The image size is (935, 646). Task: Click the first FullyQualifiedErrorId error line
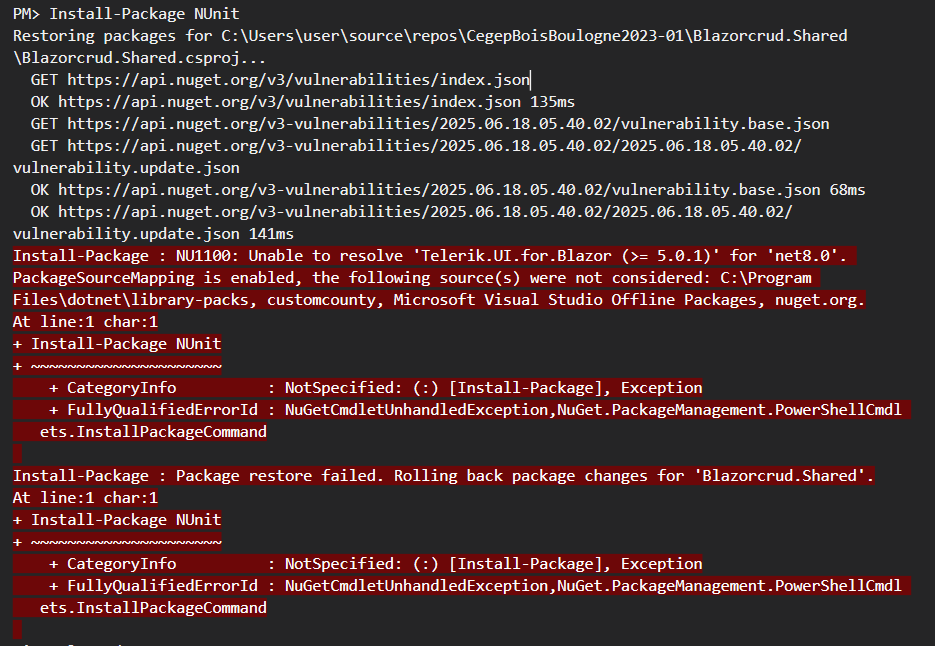(x=475, y=410)
